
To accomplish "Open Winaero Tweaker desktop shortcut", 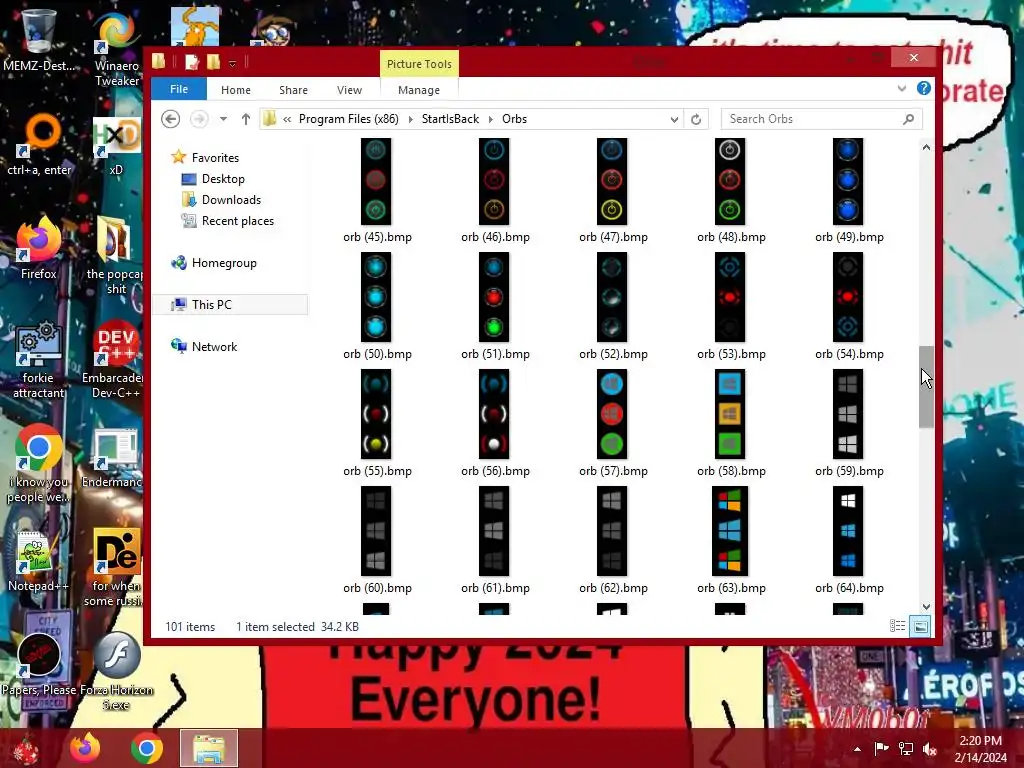I will coord(116,50).
